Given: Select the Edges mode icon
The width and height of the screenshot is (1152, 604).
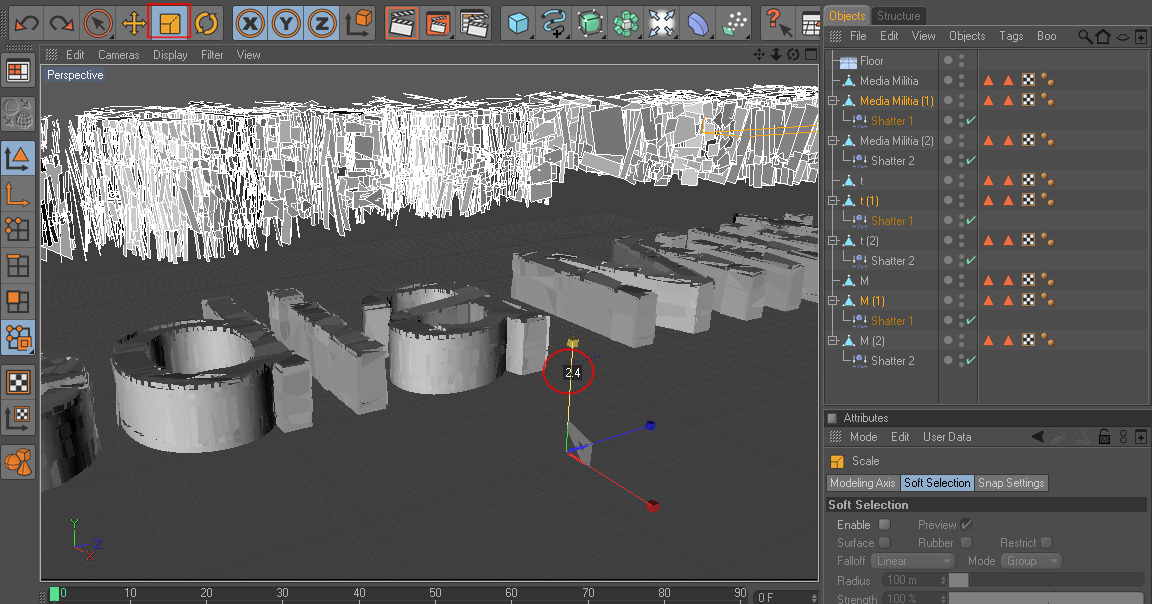Looking at the screenshot, I should click(x=18, y=266).
